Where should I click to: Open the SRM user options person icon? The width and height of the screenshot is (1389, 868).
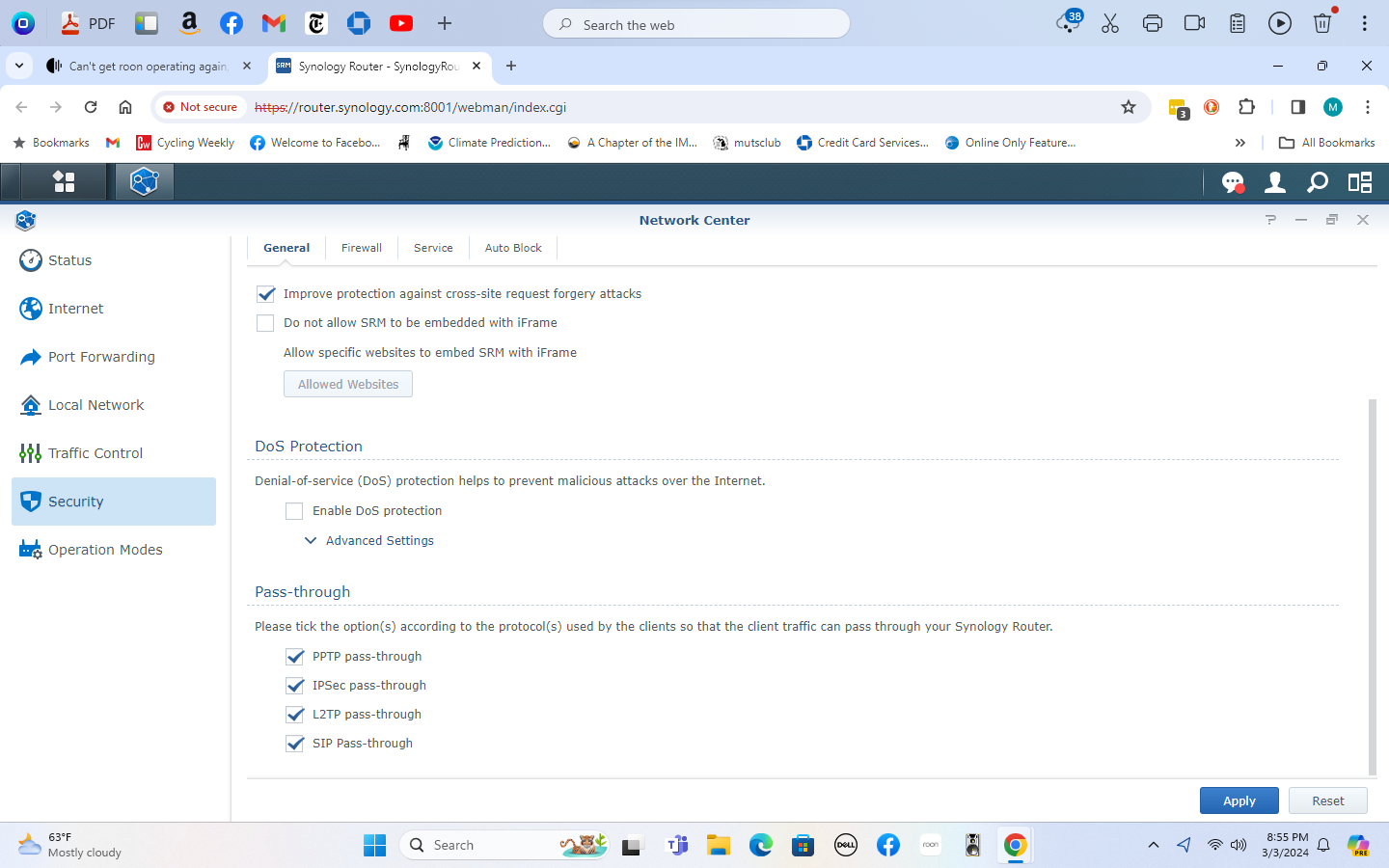[1274, 181]
